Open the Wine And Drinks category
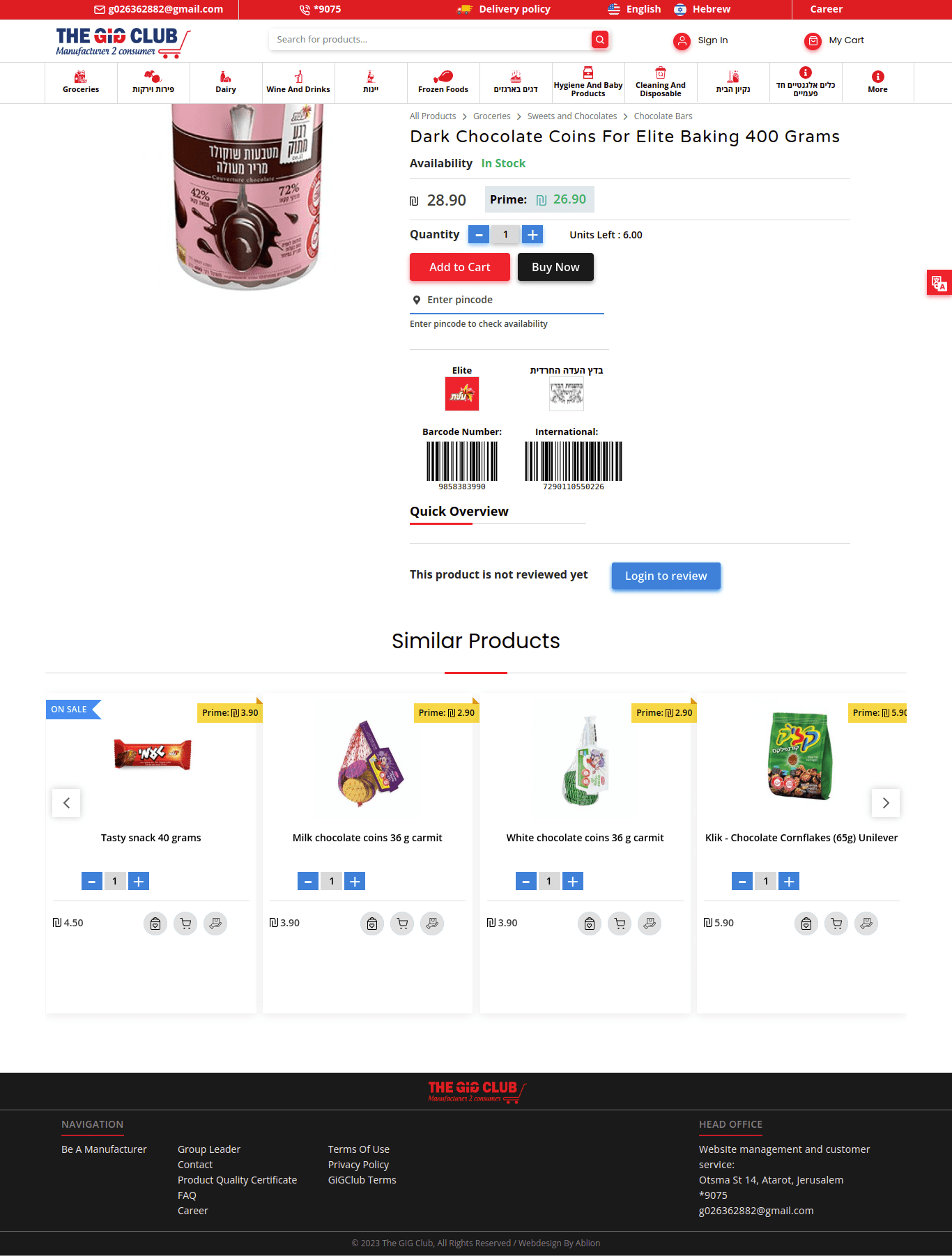The height and width of the screenshot is (1256, 952). coord(298,82)
